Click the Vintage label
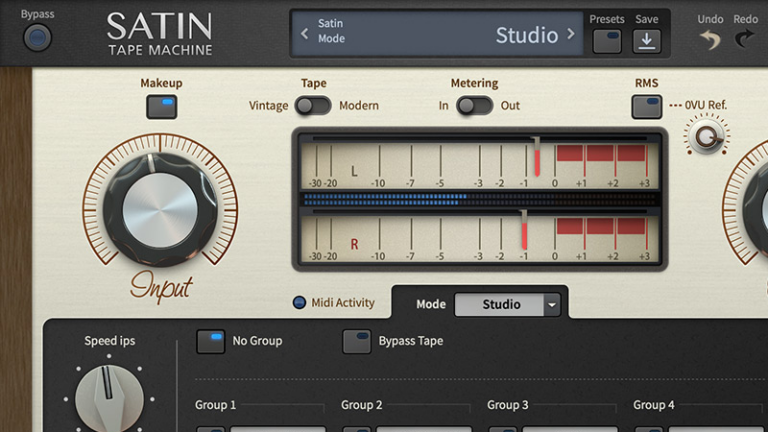The height and width of the screenshot is (432, 768). [x=268, y=106]
